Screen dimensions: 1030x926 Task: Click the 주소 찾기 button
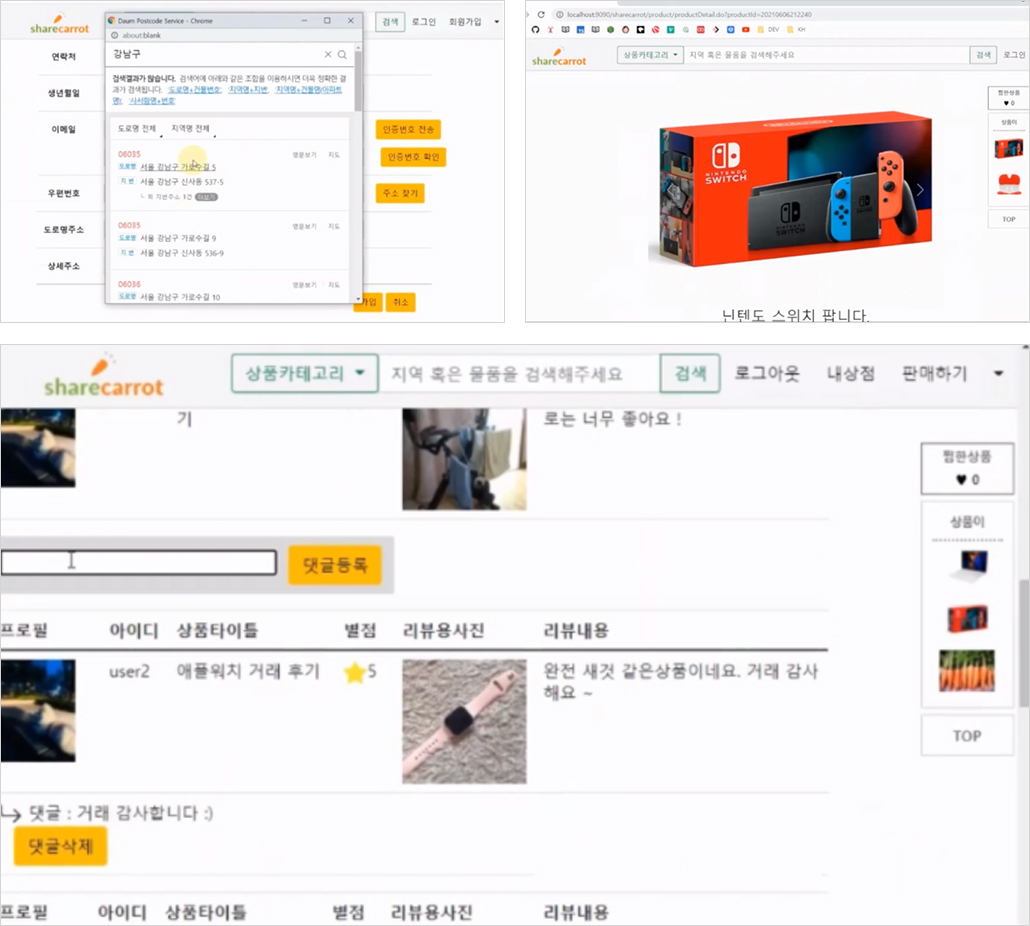pyautogui.click(x=400, y=193)
